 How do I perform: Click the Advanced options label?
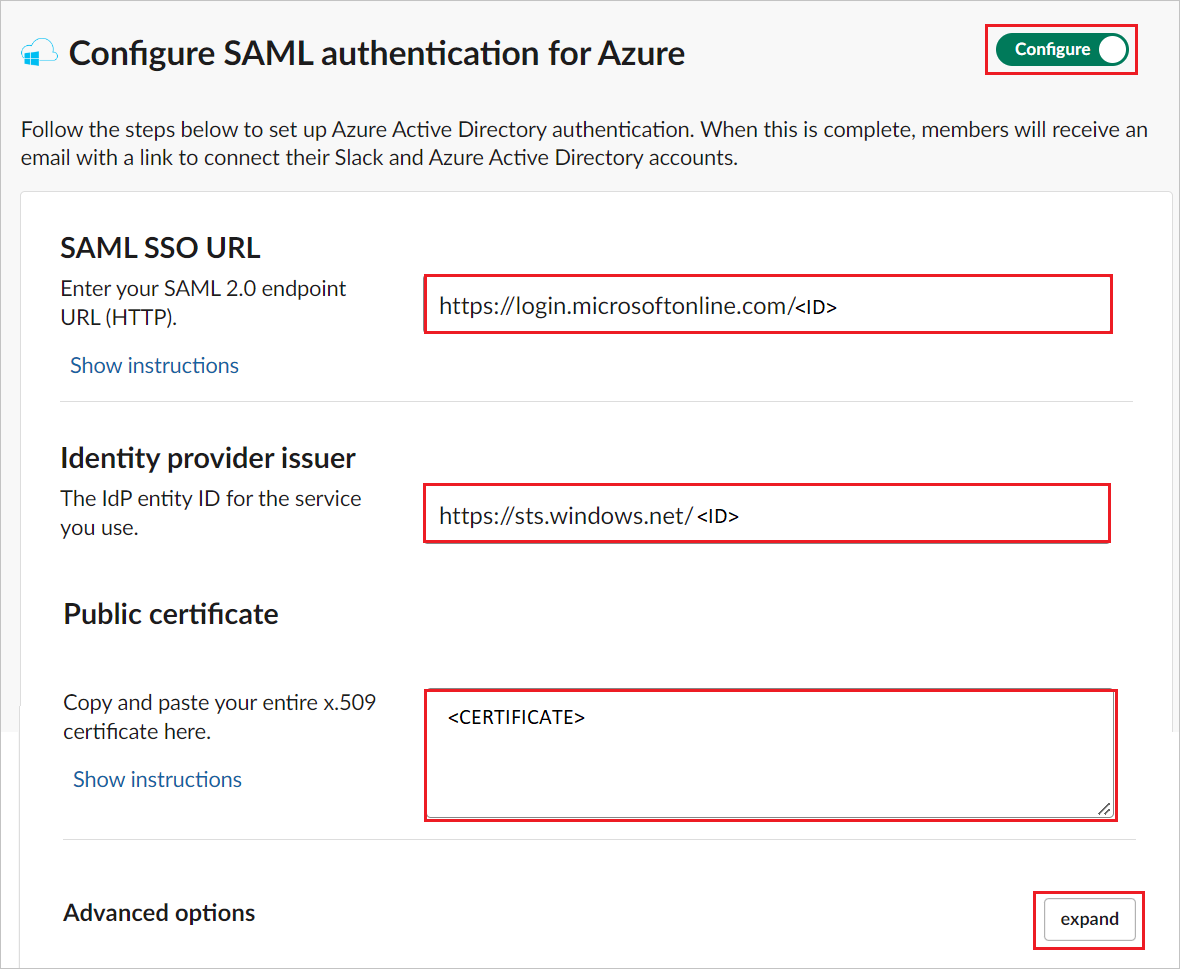[159, 913]
